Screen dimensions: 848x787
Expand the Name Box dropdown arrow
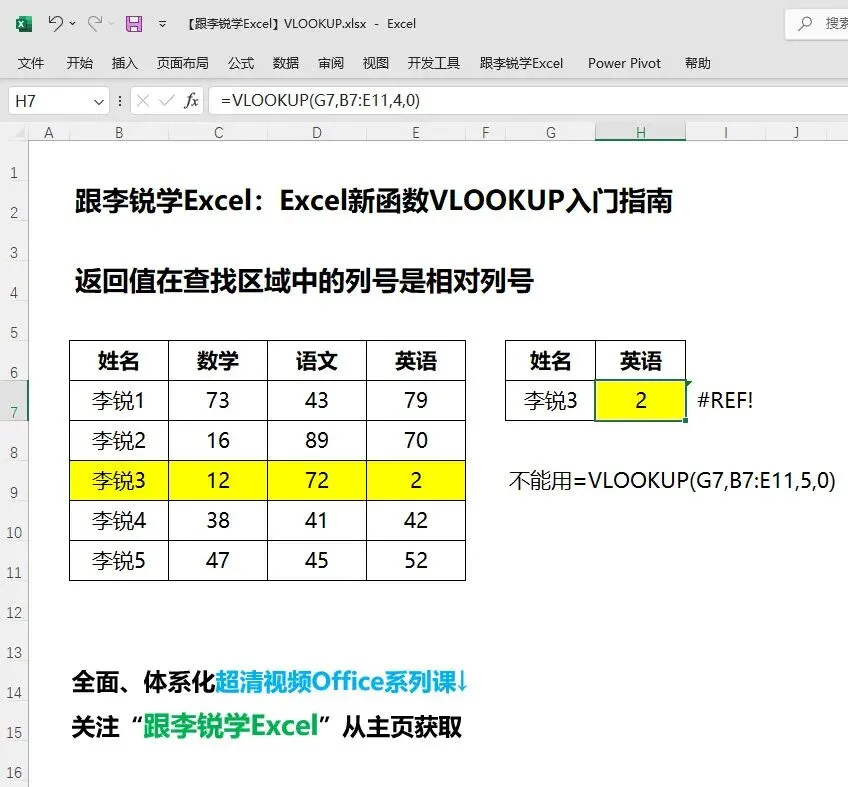(98, 101)
